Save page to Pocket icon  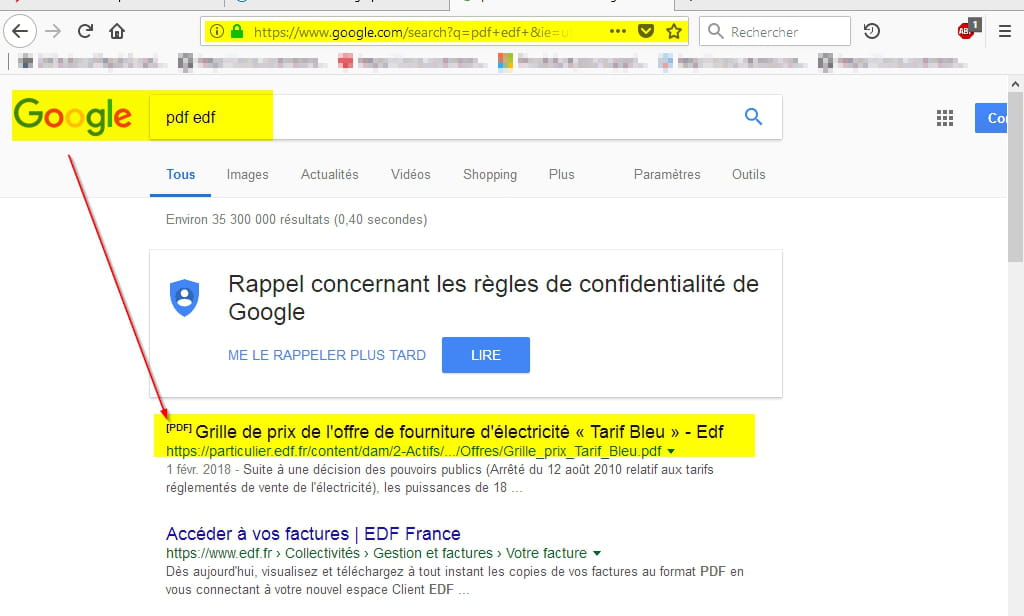[646, 31]
